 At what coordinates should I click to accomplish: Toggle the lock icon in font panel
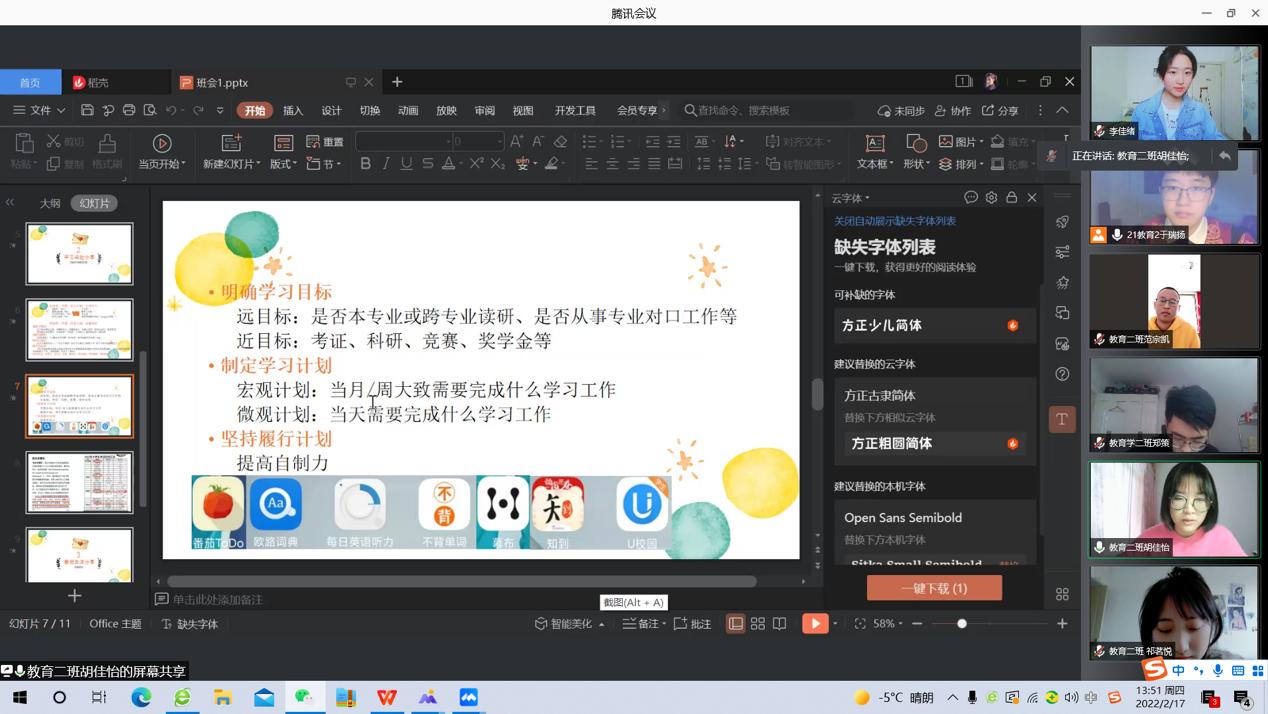tap(1012, 198)
